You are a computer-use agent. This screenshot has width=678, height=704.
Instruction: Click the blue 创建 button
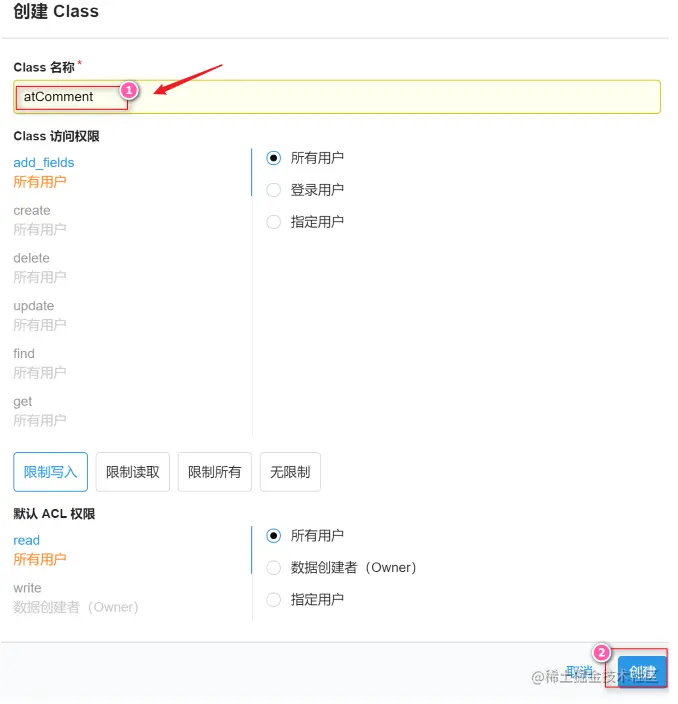pos(642,672)
